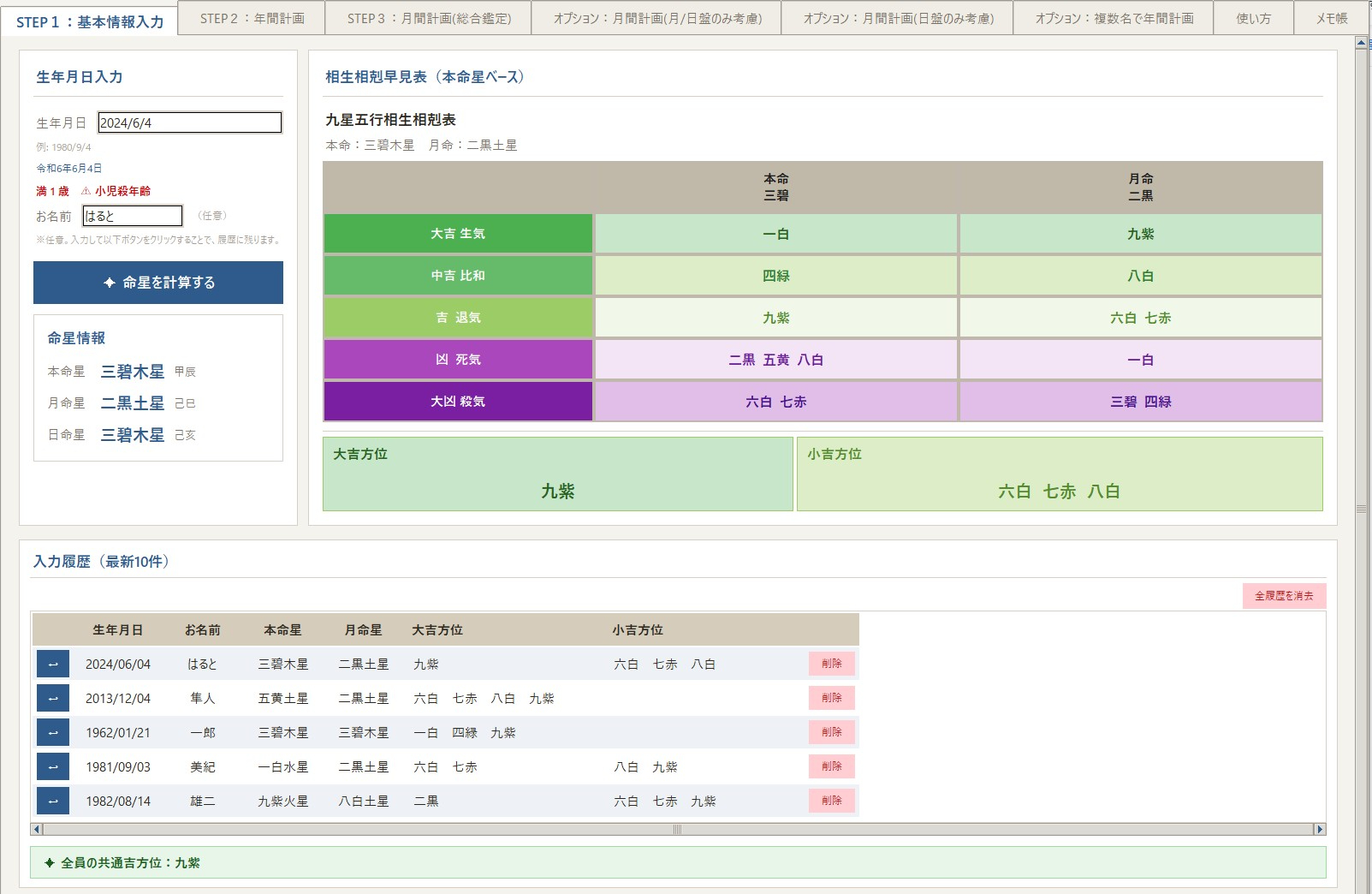Open オプション 複数名で年間計画 tab
This screenshot has width=1372, height=894.
click(1114, 18)
